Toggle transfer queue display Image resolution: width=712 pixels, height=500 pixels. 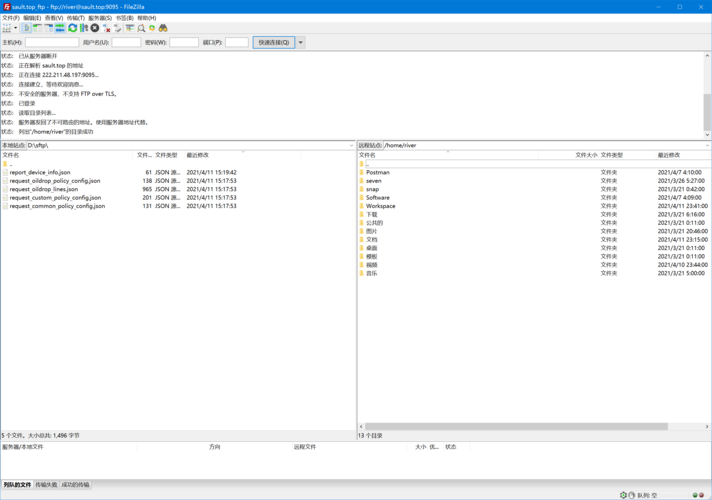pyautogui.click(x=60, y=28)
